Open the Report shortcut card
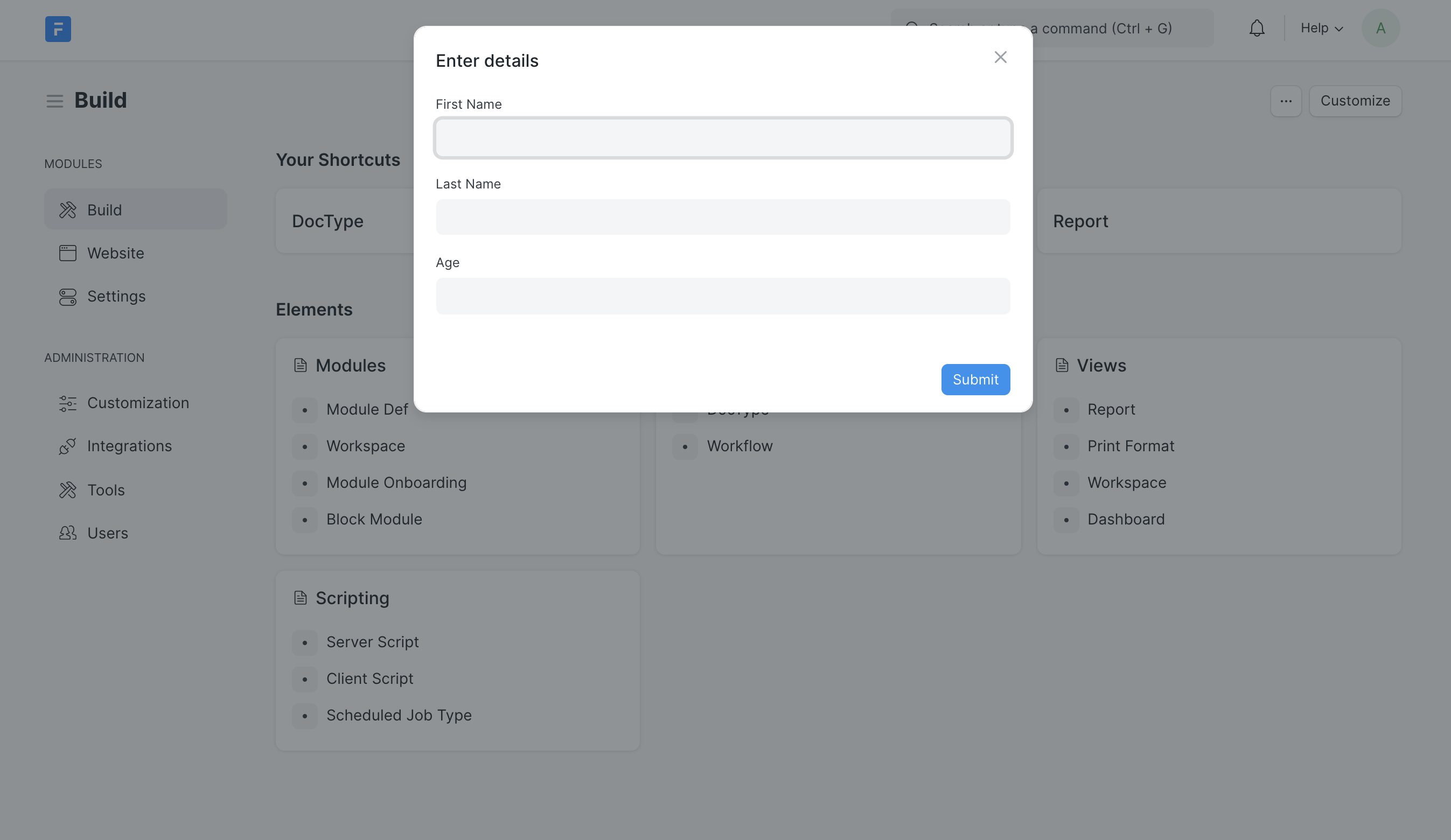 (1218, 221)
